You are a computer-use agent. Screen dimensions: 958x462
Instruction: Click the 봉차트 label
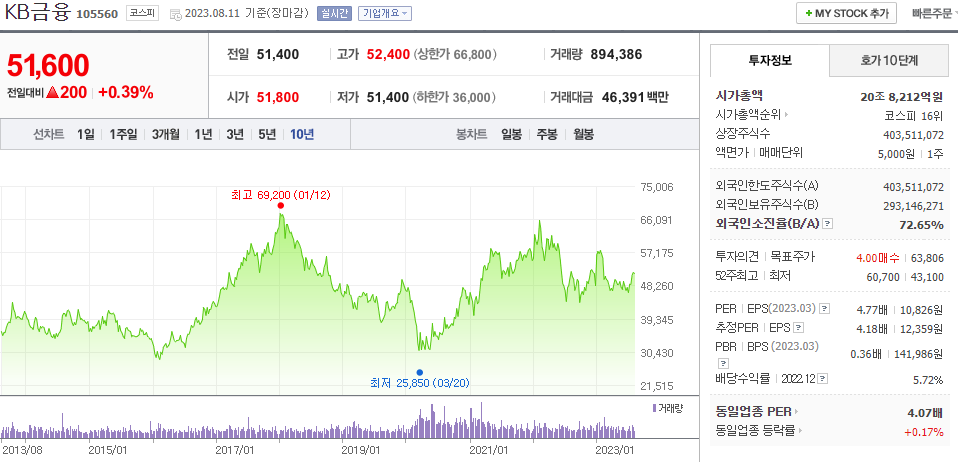tap(472, 134)
